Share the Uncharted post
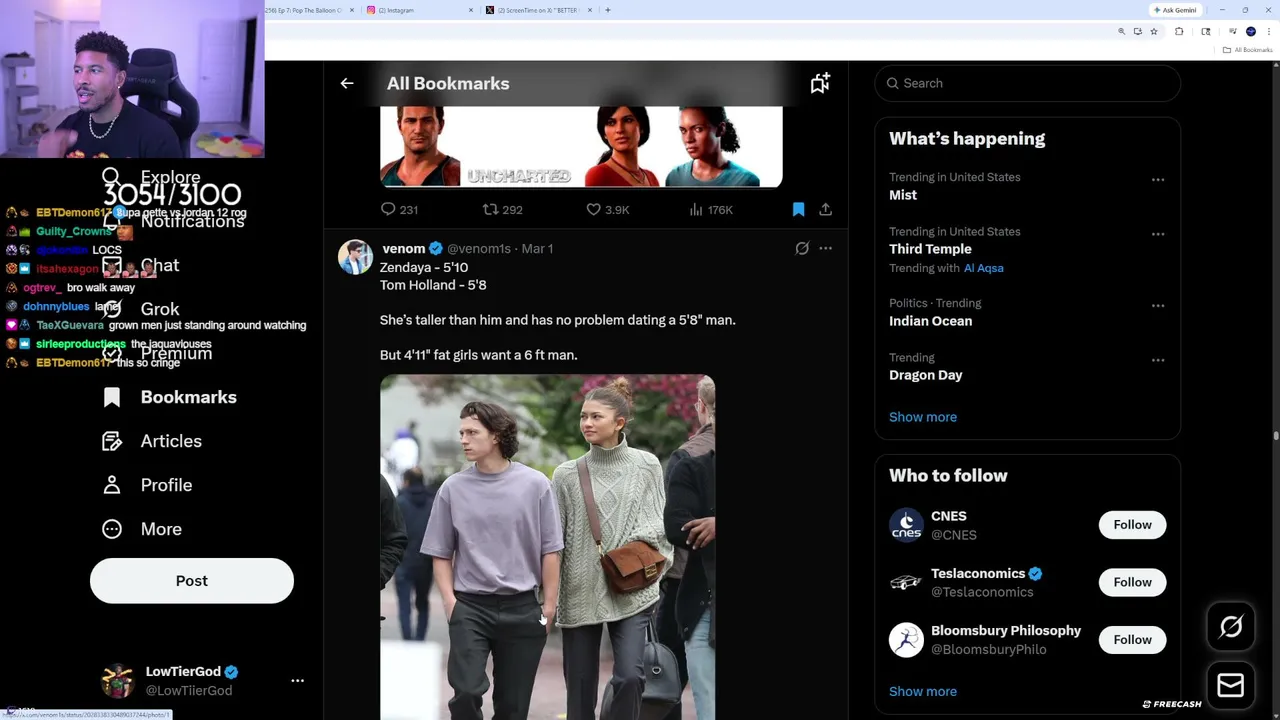Viewport: 1280px width, 720px height. [825, 209]
